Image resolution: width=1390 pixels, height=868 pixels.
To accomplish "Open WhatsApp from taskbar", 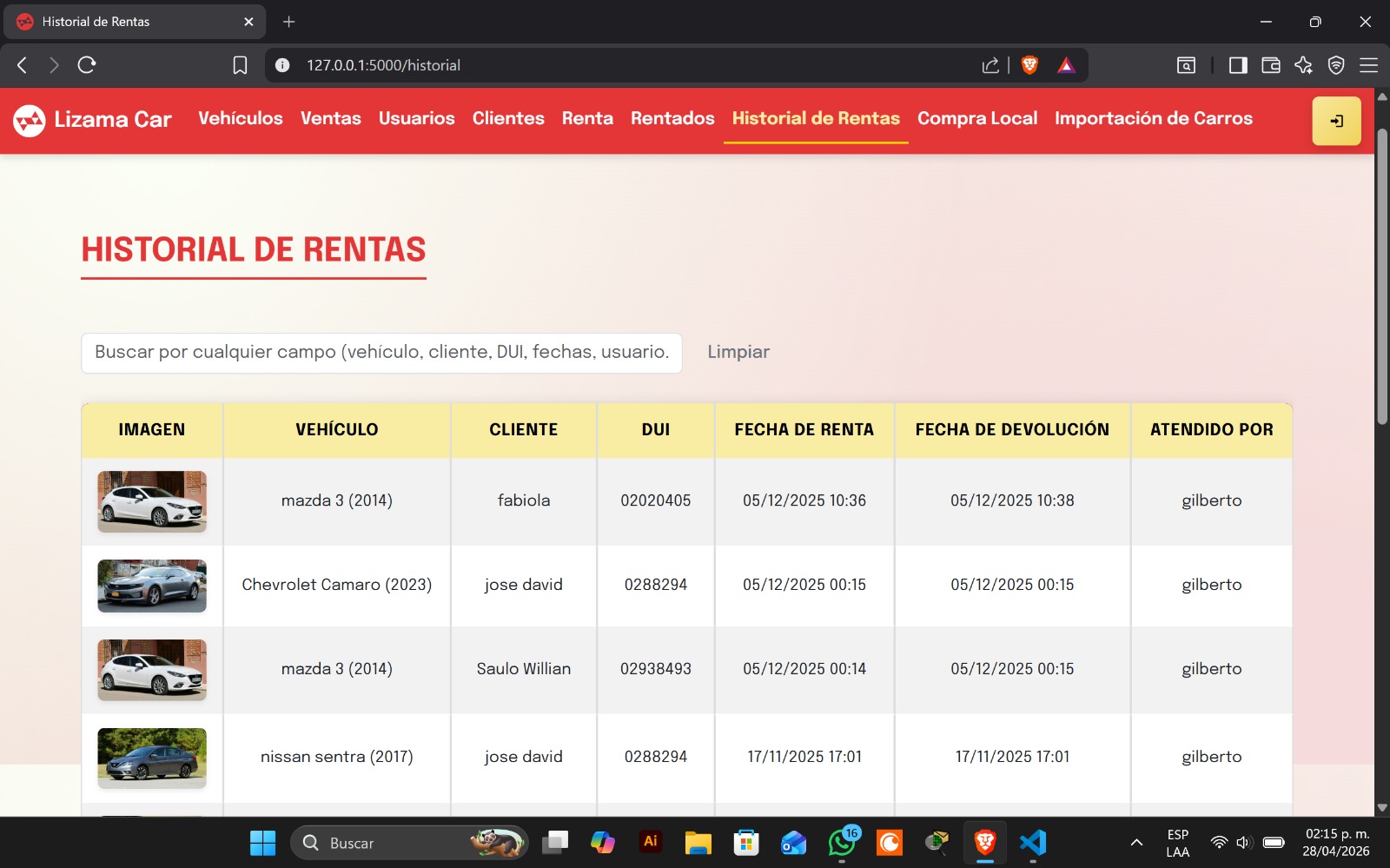I will tap(841, 843).
